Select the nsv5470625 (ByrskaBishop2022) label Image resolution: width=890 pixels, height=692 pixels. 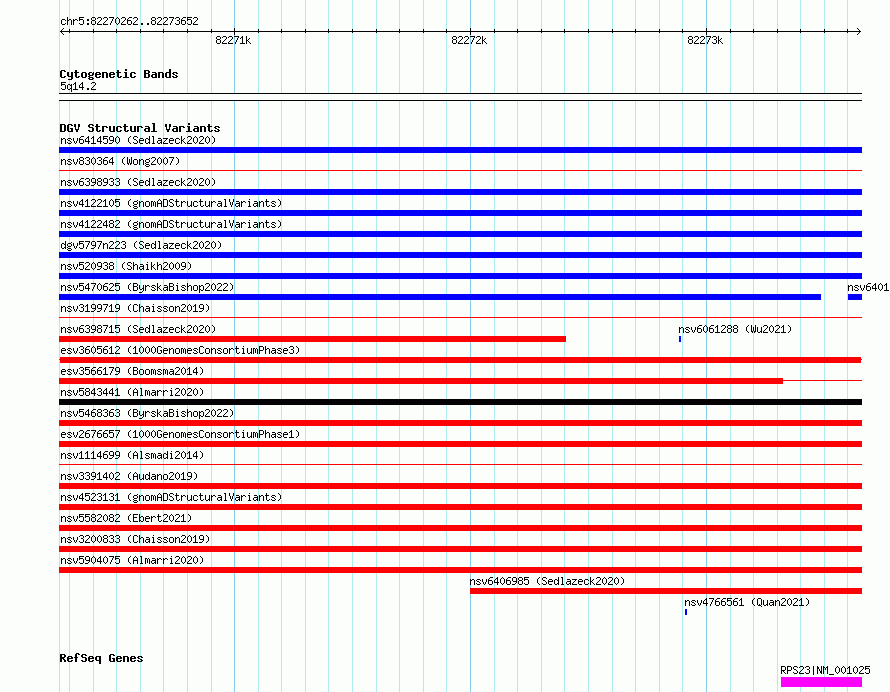click(x=147, y=287)
